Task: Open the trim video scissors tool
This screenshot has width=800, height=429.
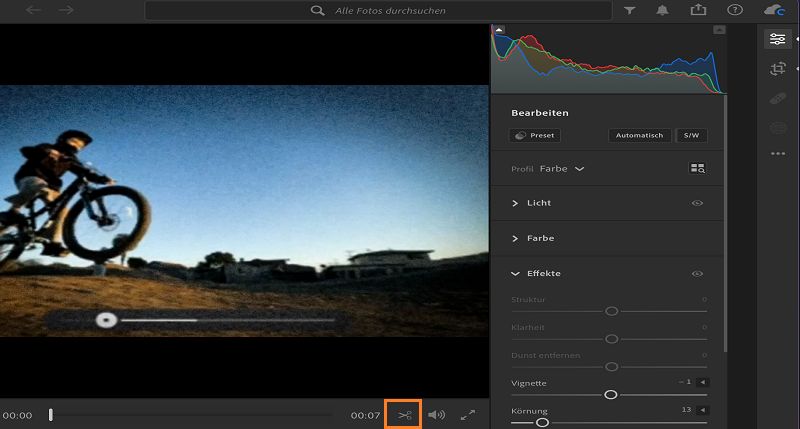Action: [405, 415]
